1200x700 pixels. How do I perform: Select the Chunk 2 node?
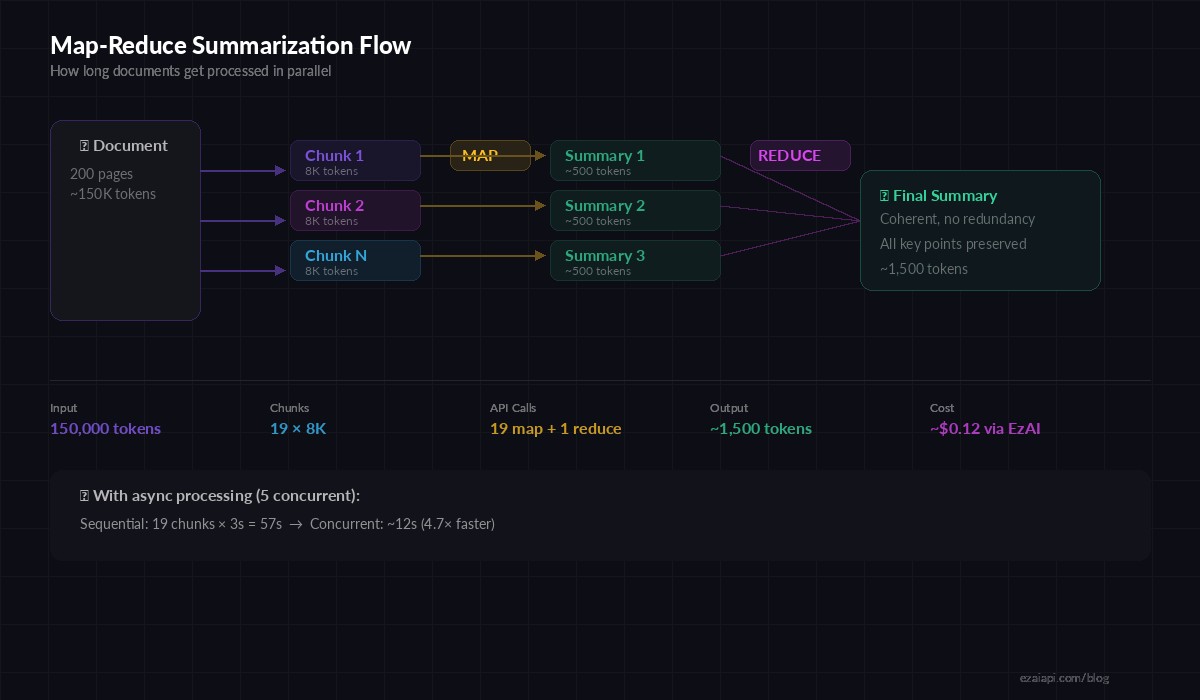355,212
